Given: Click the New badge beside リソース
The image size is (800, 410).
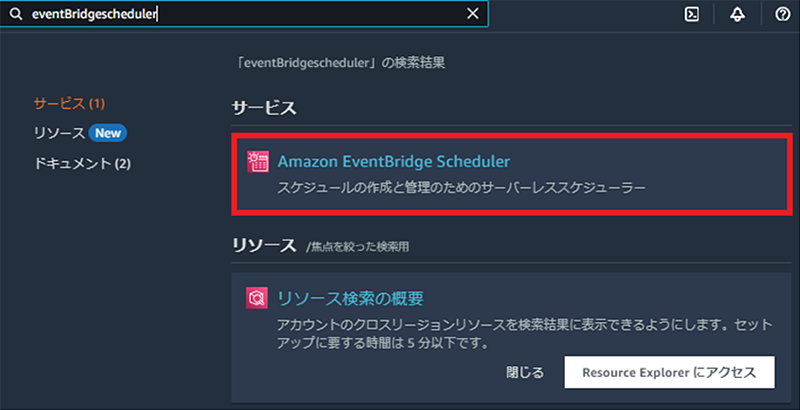Looking at the screenshot, I should click(108, 134).
